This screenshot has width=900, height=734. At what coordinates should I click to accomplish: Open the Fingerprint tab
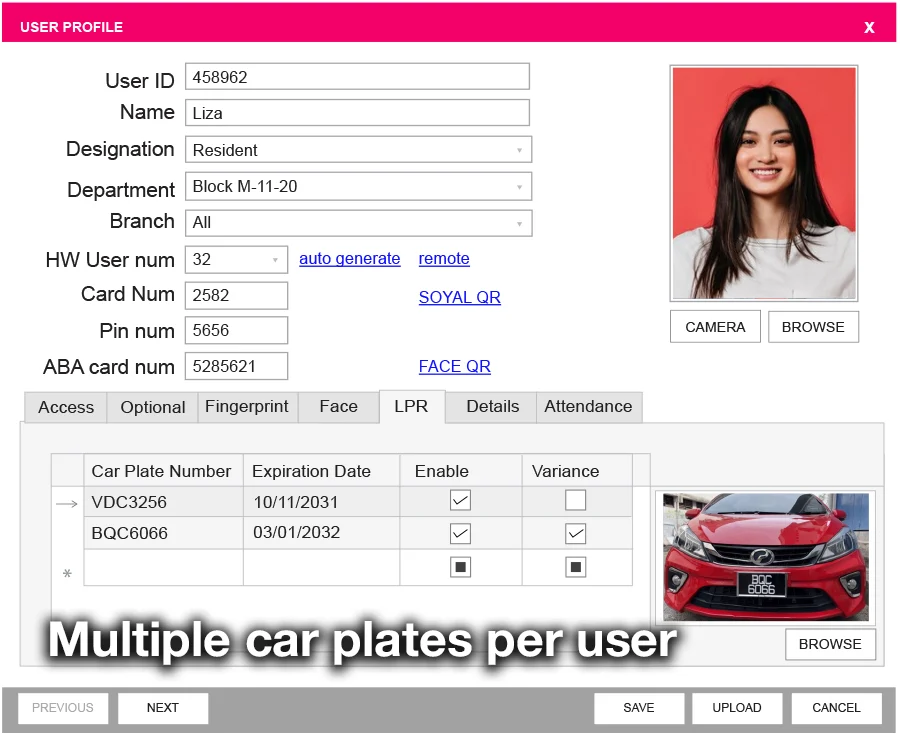[x=247, y=407]
